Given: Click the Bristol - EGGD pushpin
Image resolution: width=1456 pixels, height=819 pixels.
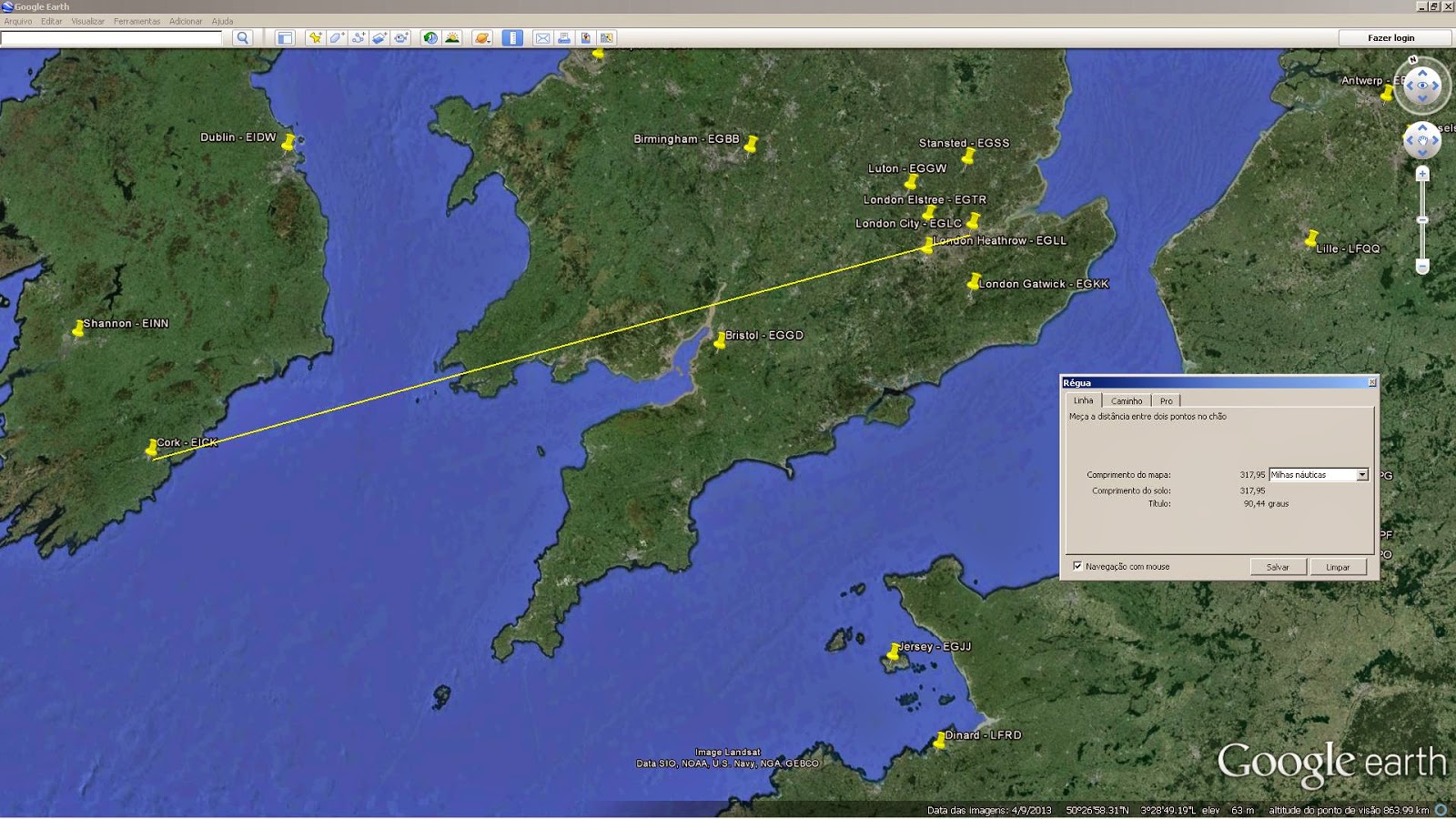Looking at the screenshot, I should point(720,340).
